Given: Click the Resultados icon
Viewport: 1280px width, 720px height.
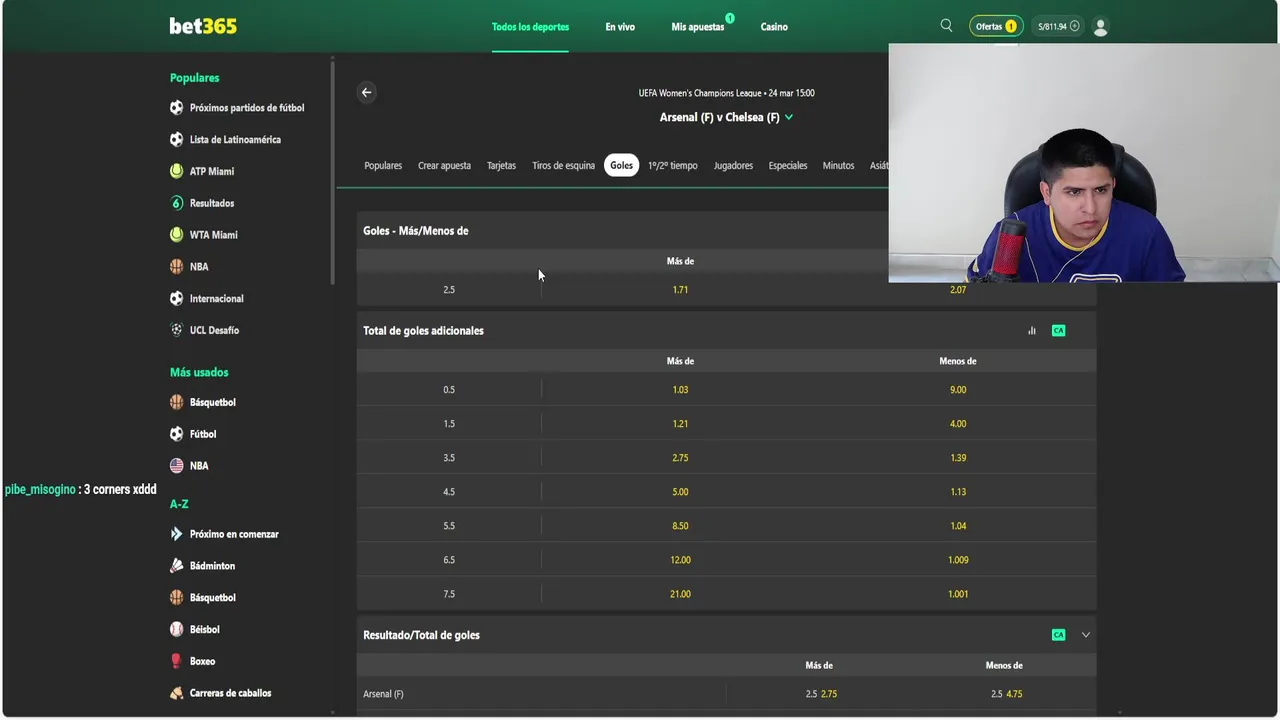Looking at the screenshot, I should [x=177, y=203].
